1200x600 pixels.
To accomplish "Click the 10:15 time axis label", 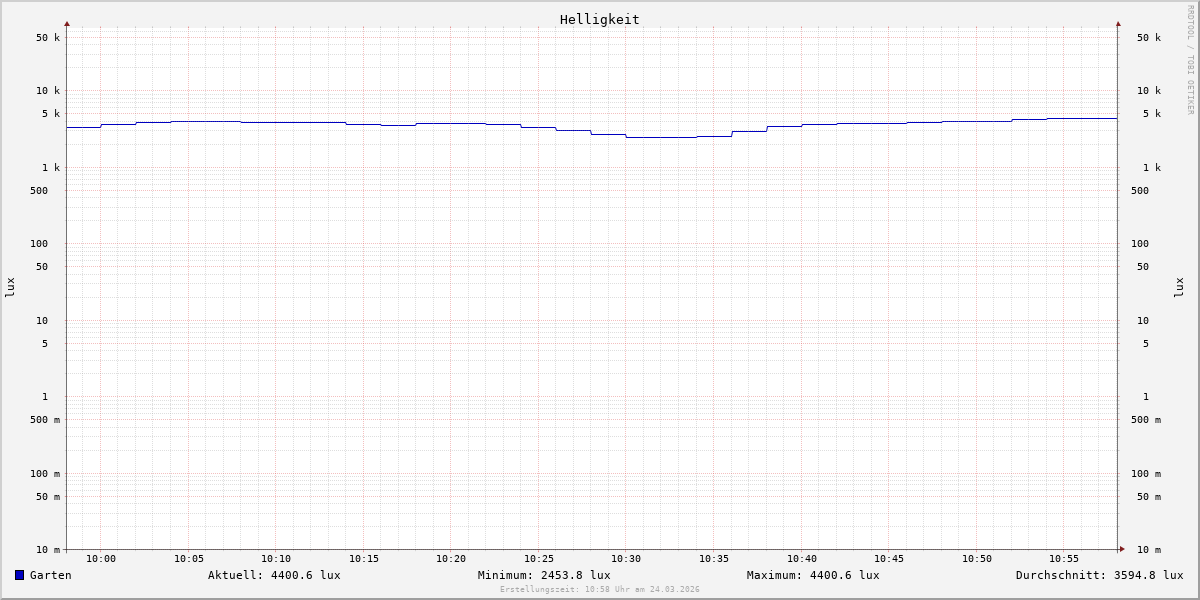I will click(364, 559).
